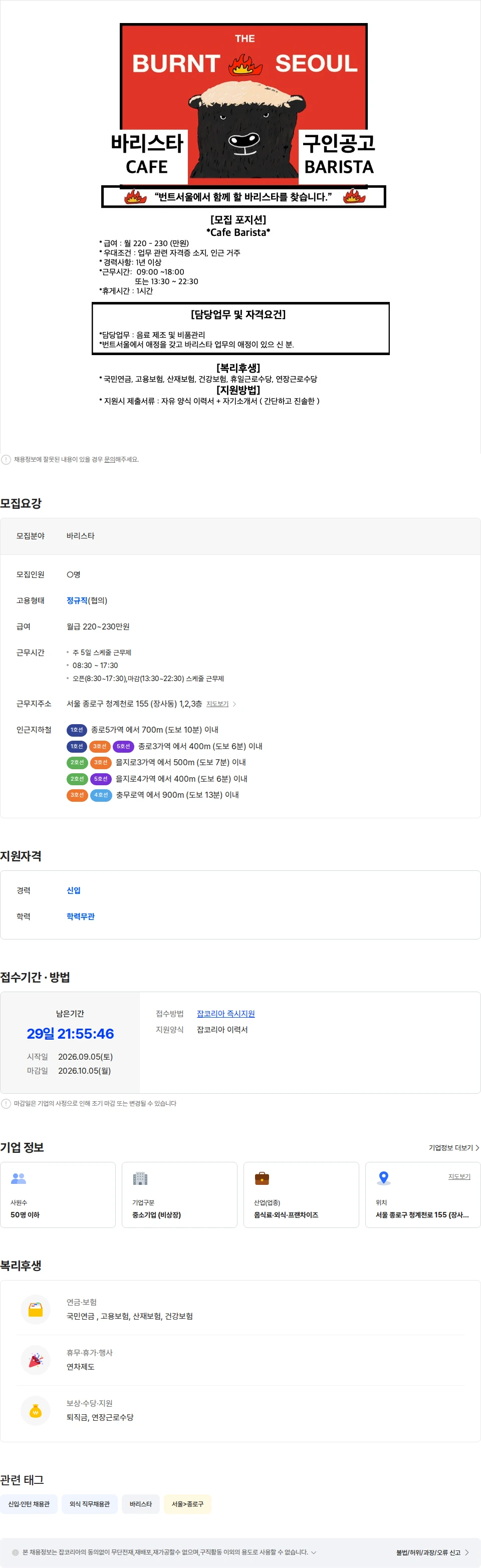This screenshot has width=481, height=1568.
Task: Open 불법/허위/과장/오류 신고 report link
Action: tap(428, 1552)
